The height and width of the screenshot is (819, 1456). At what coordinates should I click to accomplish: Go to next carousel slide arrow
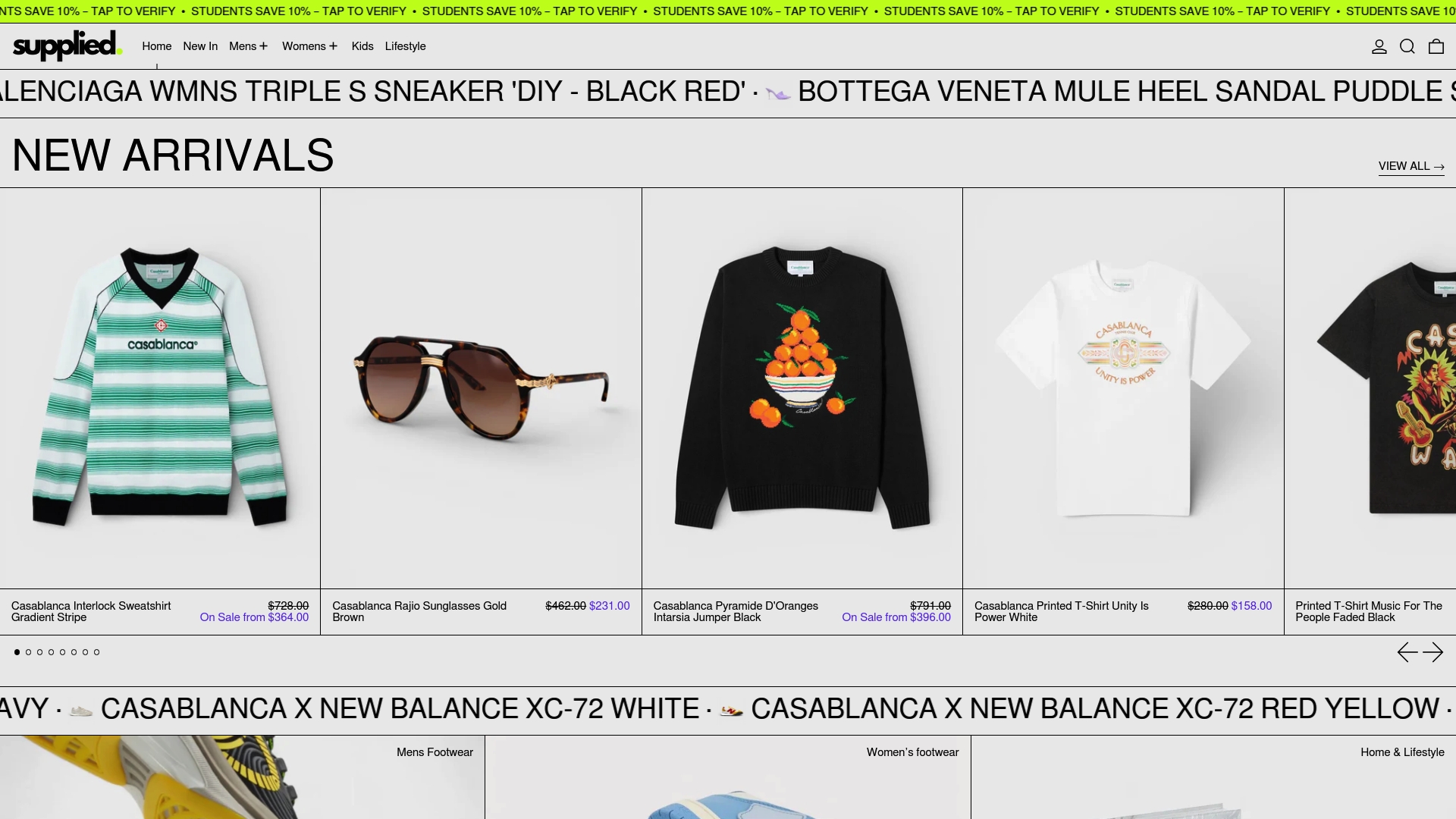pos(1433,652)
